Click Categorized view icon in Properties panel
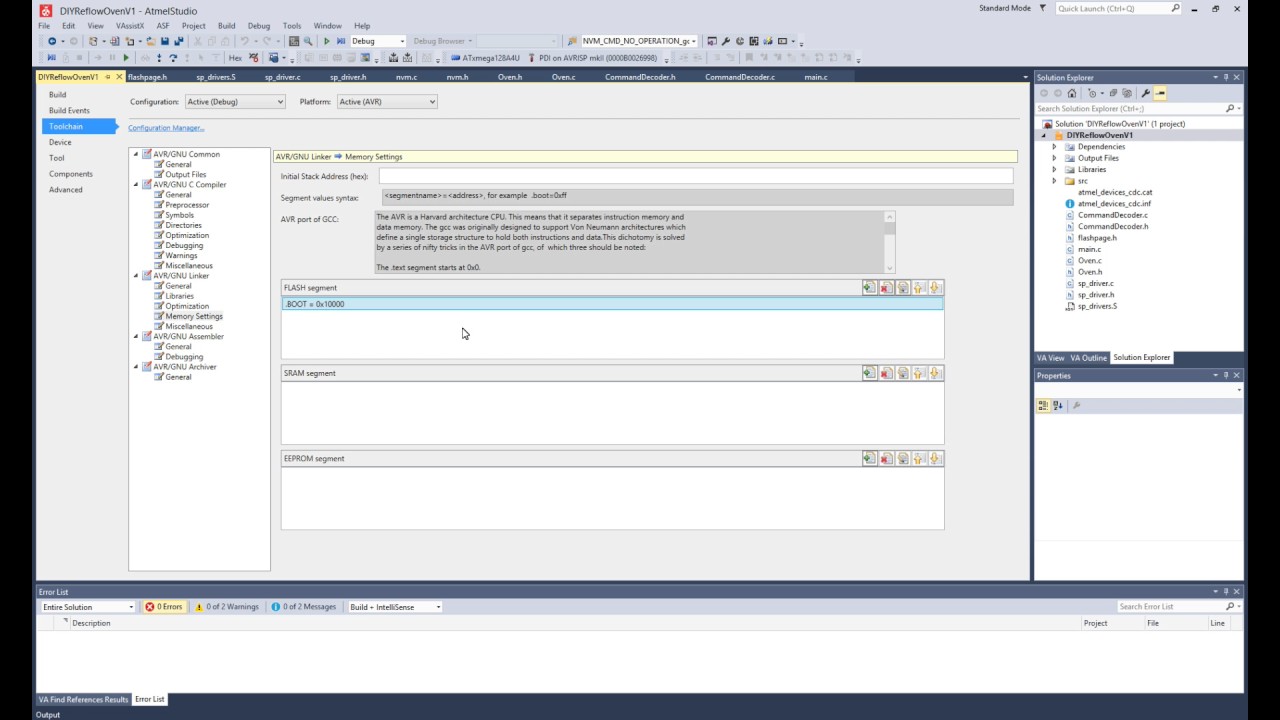1280x720 pixels. [x=1043, y=405]
